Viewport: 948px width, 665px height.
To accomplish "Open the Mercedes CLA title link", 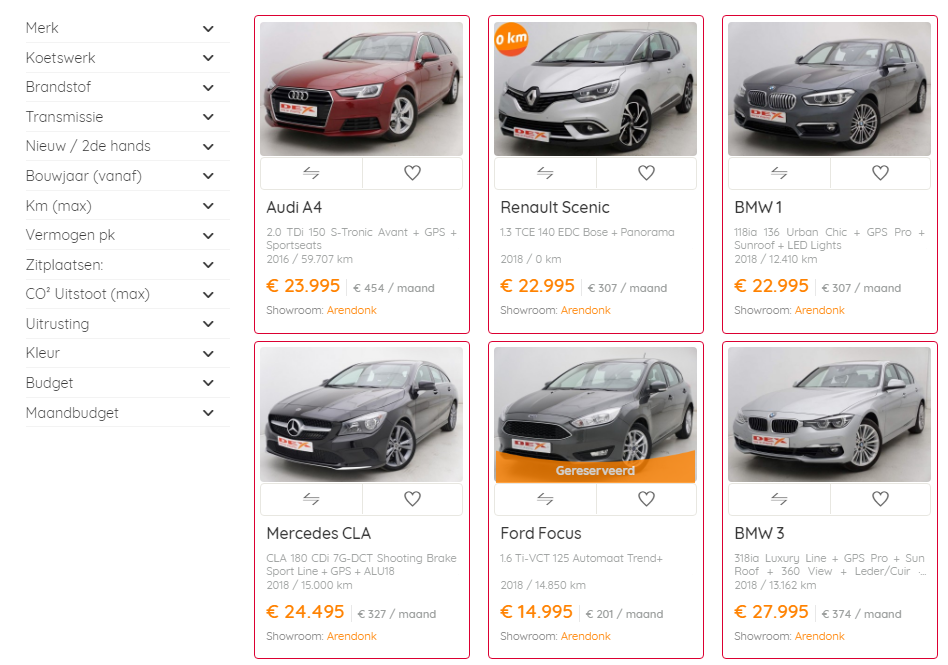I will [318, 533].
